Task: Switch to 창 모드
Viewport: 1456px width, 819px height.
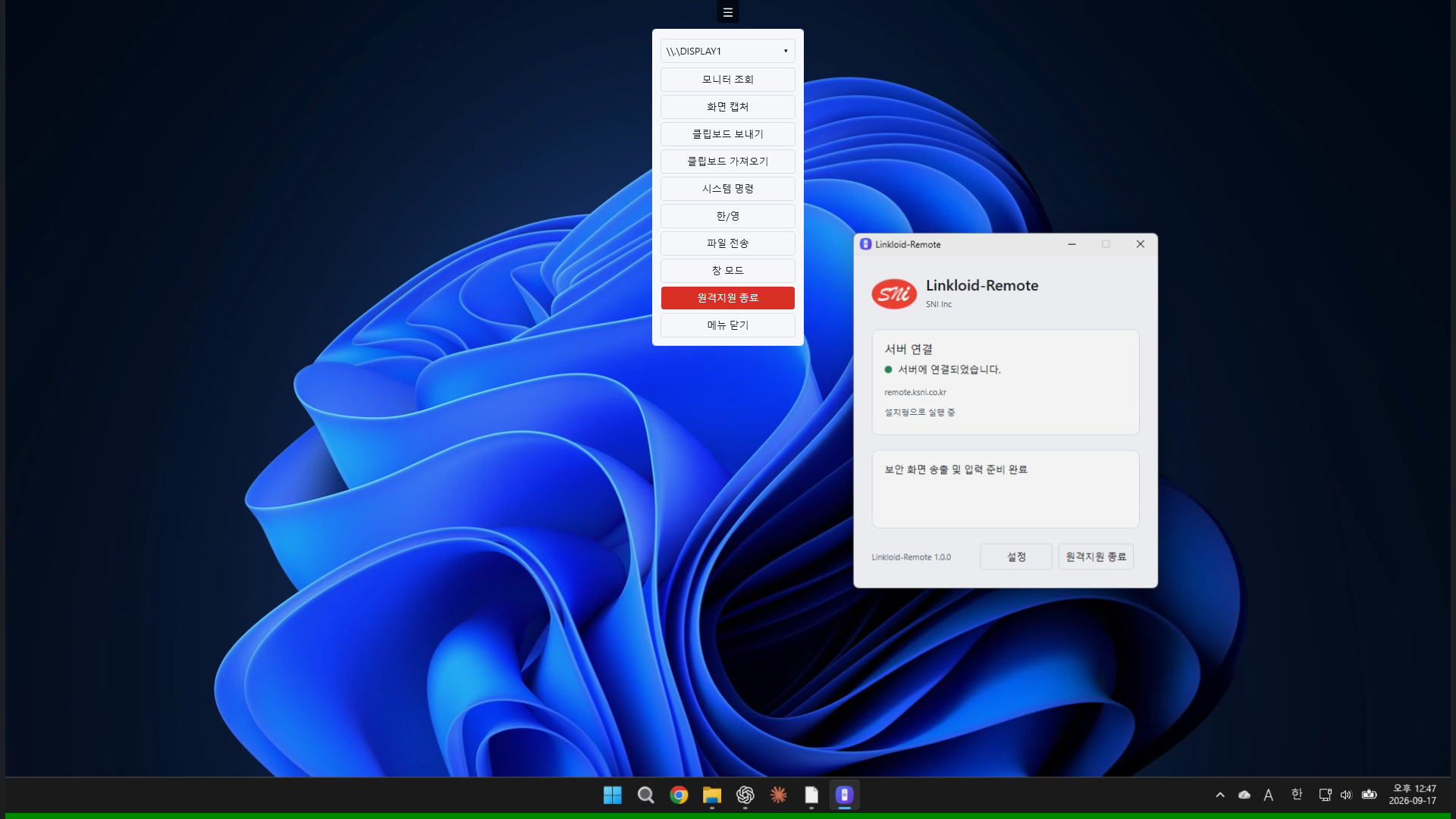Action: coord(727,271)
